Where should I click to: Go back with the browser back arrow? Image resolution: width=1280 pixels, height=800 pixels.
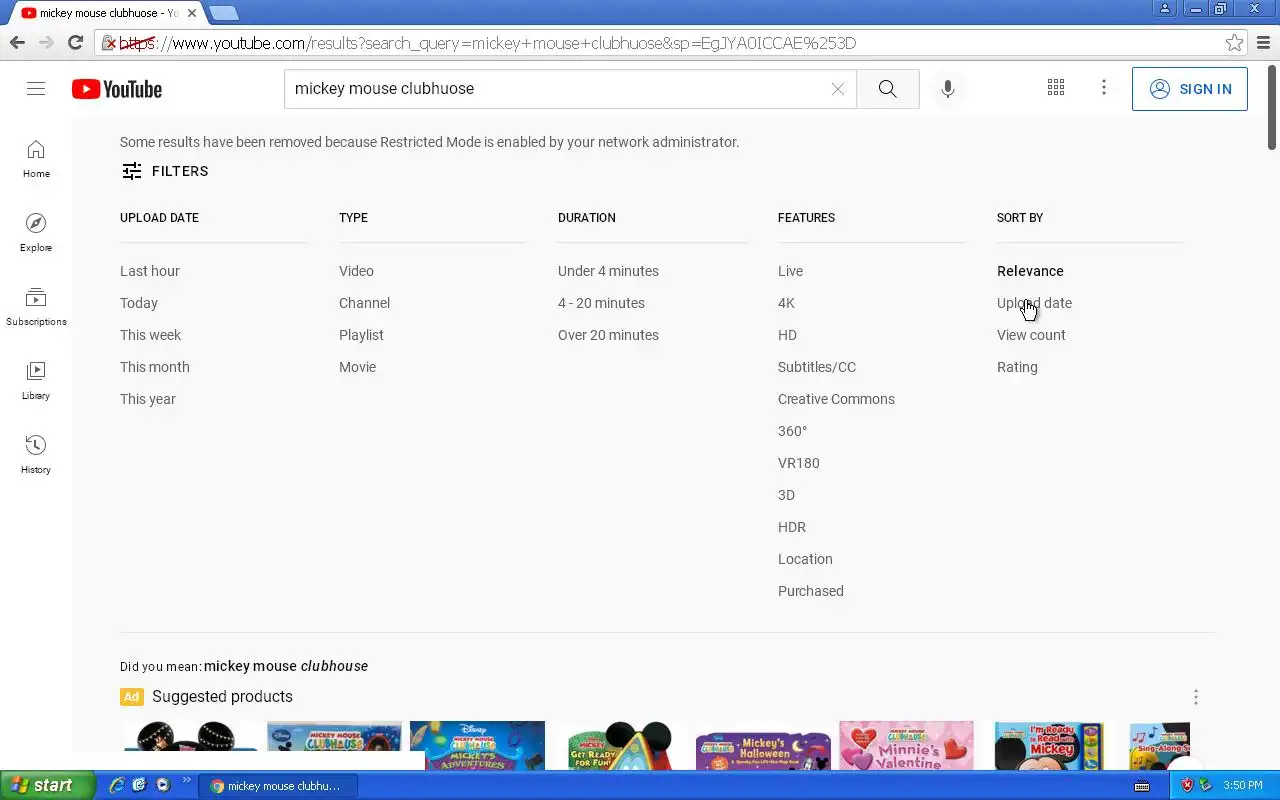click(x=17, y=42)
